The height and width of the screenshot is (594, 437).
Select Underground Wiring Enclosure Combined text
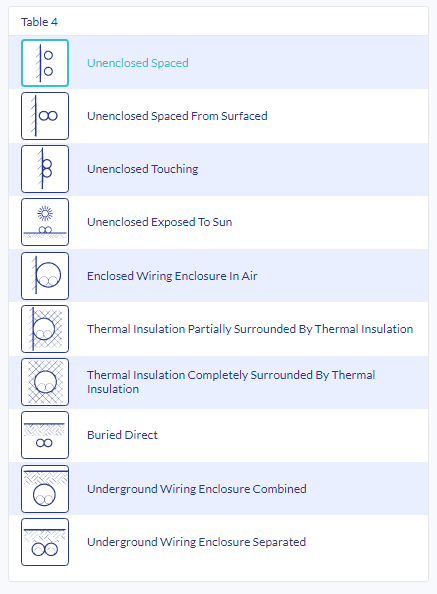point(197,489)
